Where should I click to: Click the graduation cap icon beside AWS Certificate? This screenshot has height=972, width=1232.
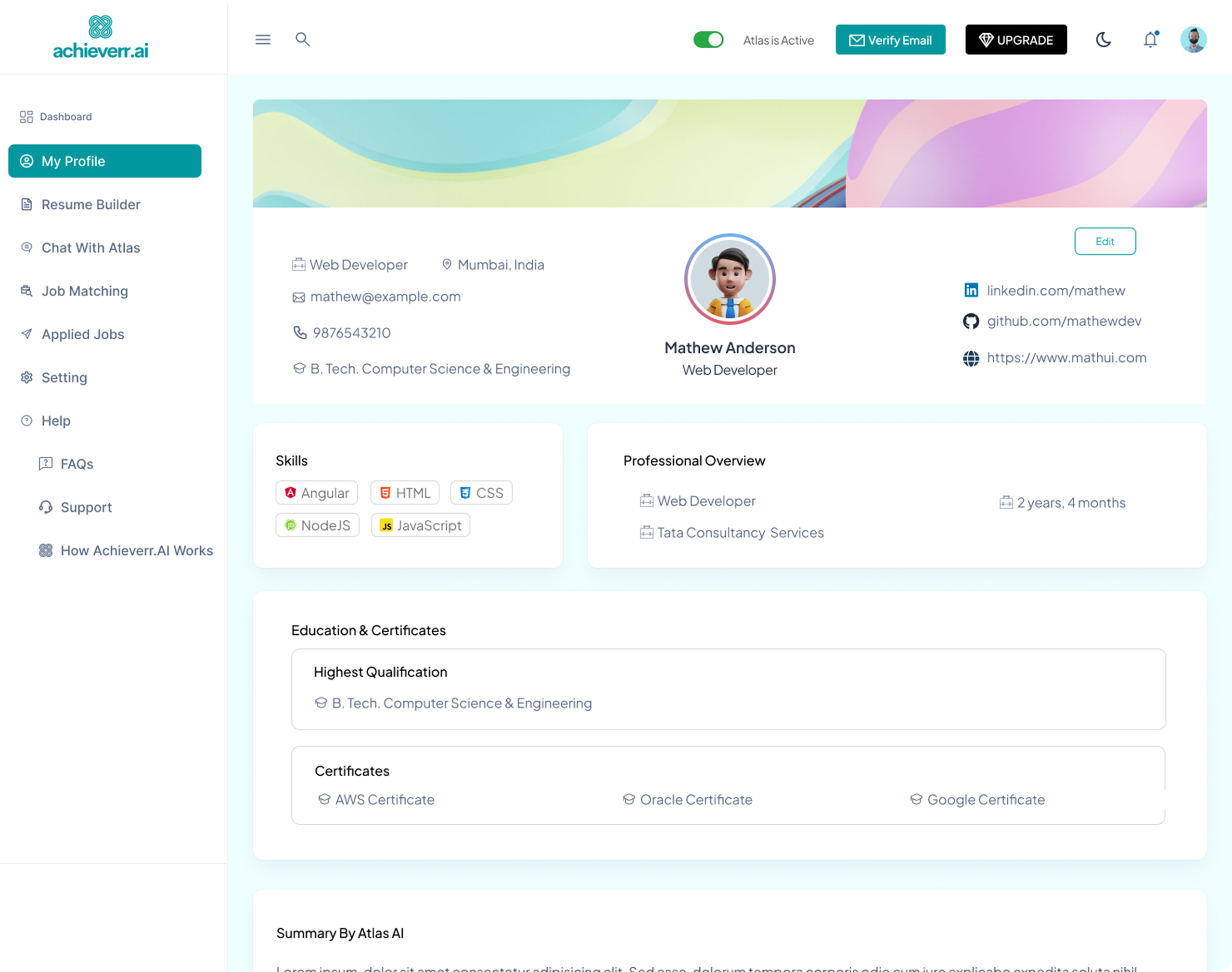tap(323, 799)
